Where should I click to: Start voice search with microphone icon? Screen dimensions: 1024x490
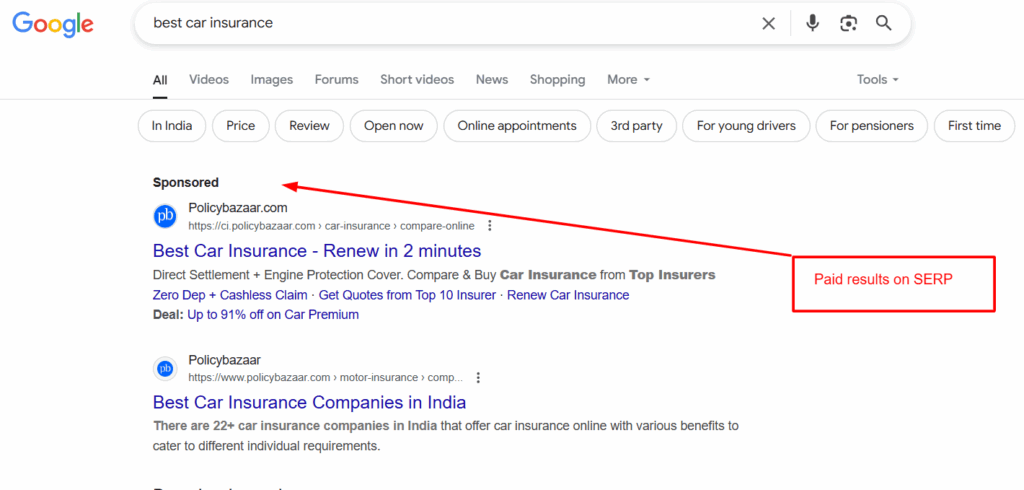pos(812,24)
